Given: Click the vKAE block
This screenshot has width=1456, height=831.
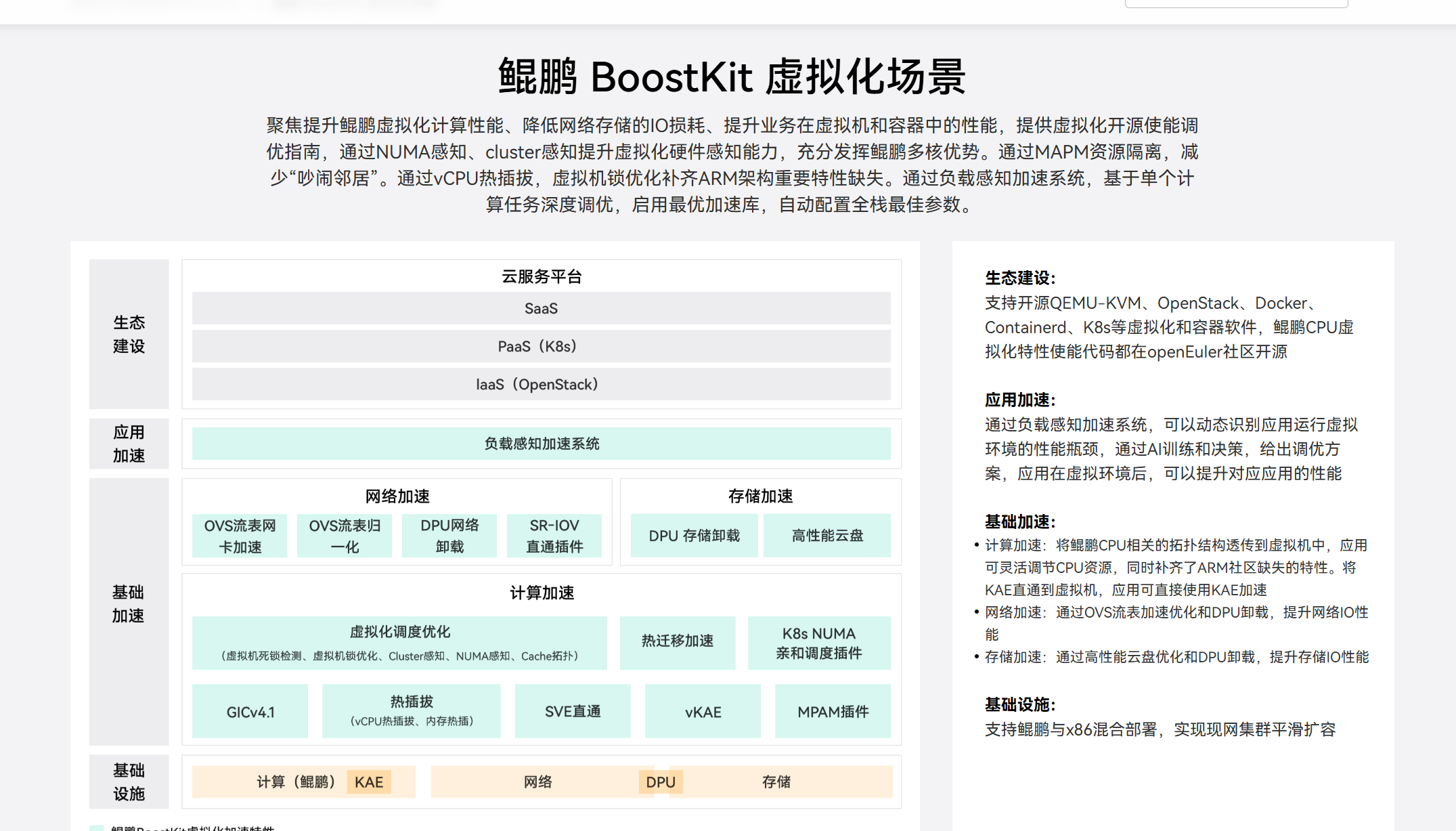Looking at the screenshot, I should (703, 712).
